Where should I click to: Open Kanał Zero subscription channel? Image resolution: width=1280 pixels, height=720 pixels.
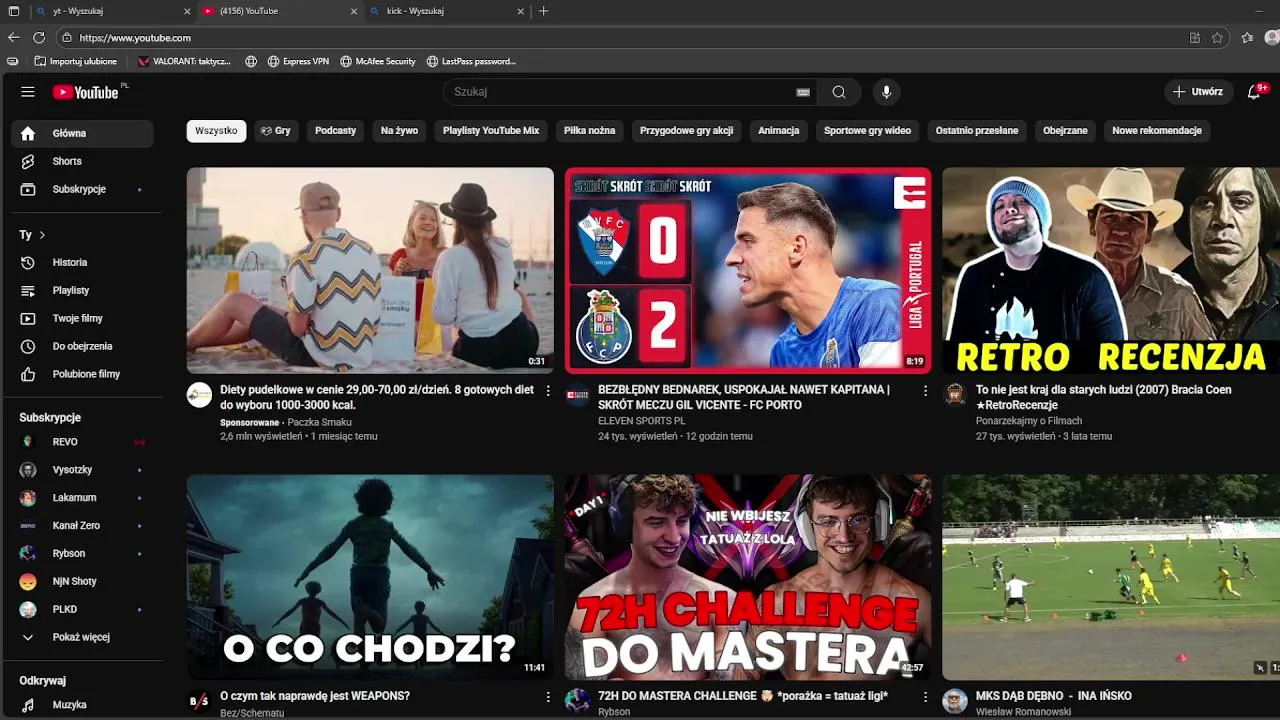82,525
